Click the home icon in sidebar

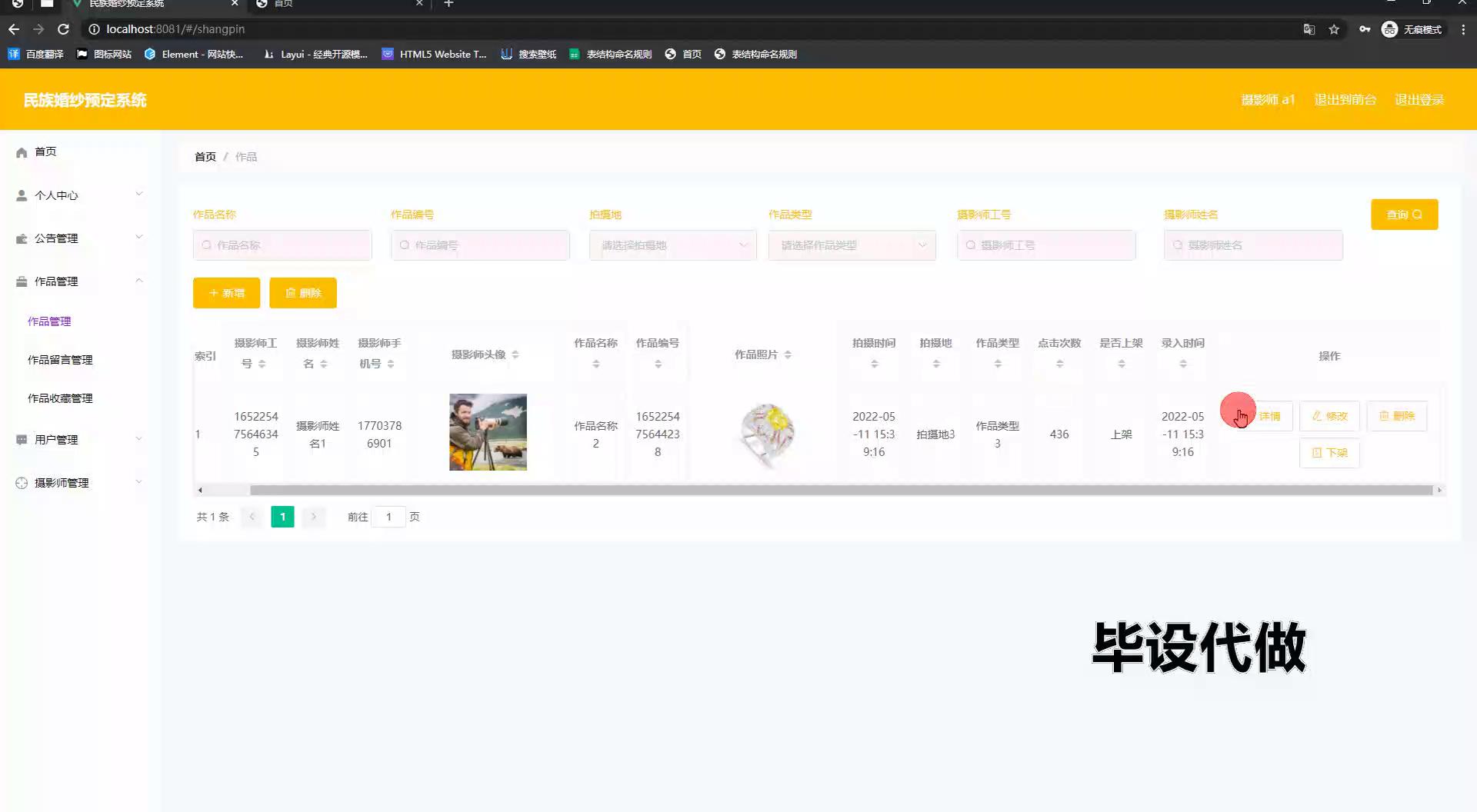pos(22,152)
